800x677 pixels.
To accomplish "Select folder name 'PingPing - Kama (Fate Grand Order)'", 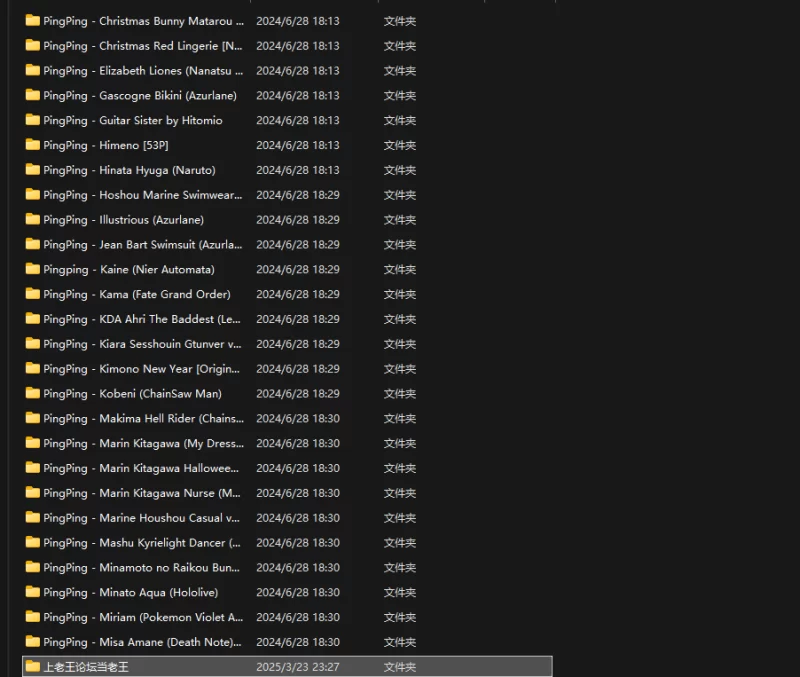I will click(137, 294).
